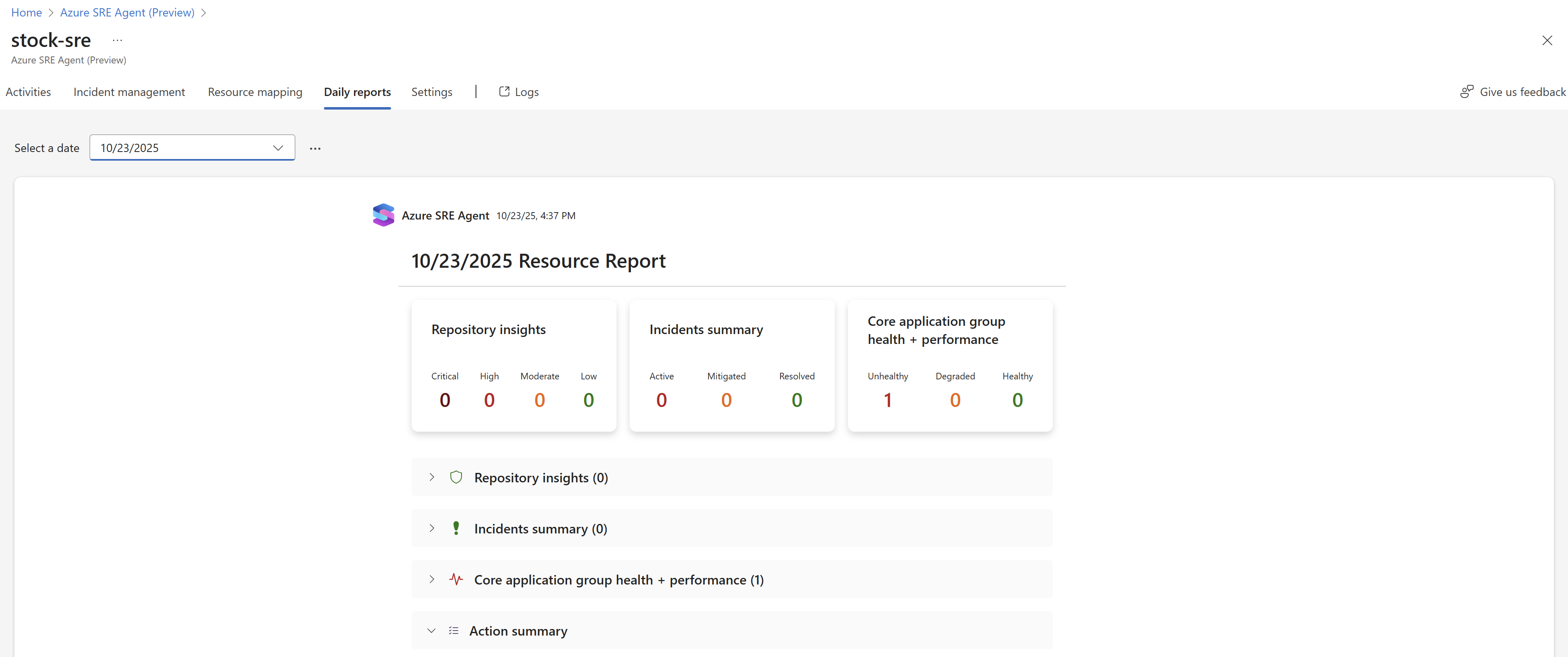This screenshot has width=1568, height=657.
Task: Open the Select a date dropdown
Action: click(x=192, y=148)
